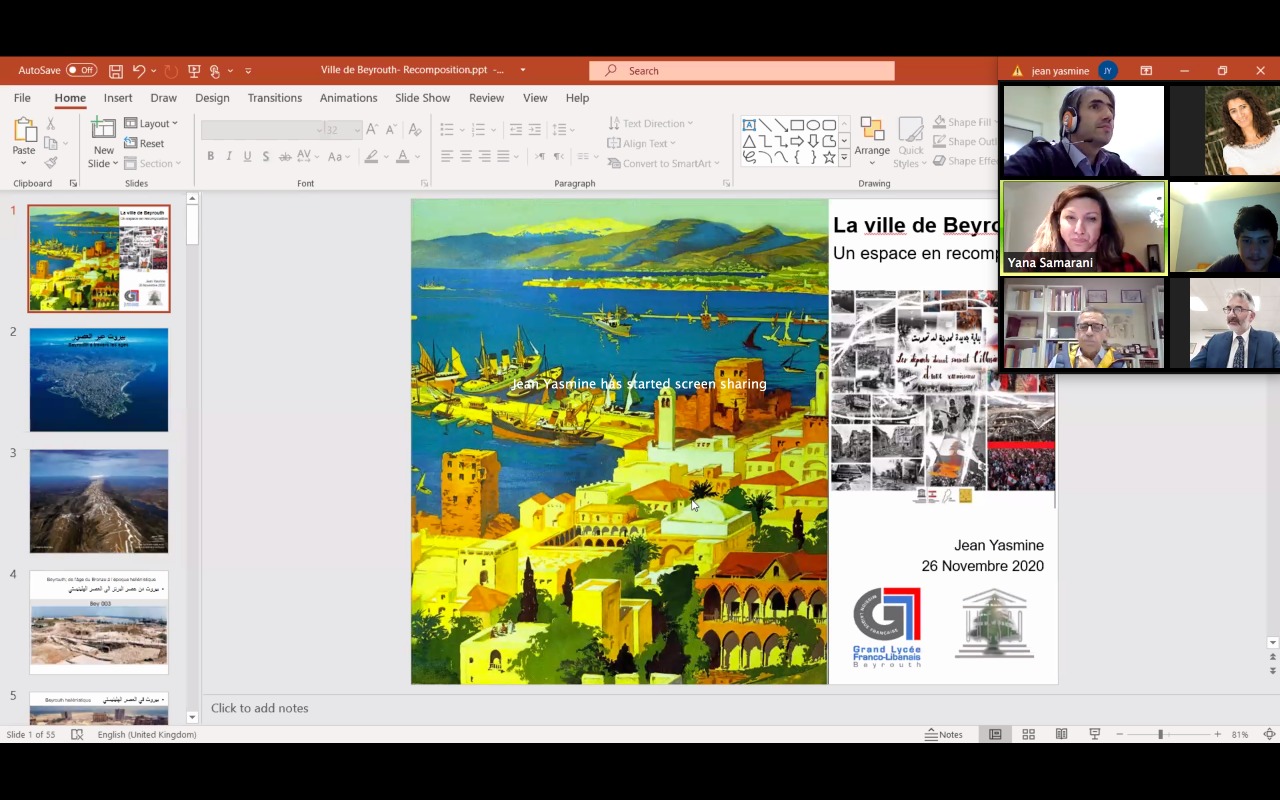Screen dimensions: 1280x800
Task: Zoom in with plus button
Action: [x=1217, y=734]
